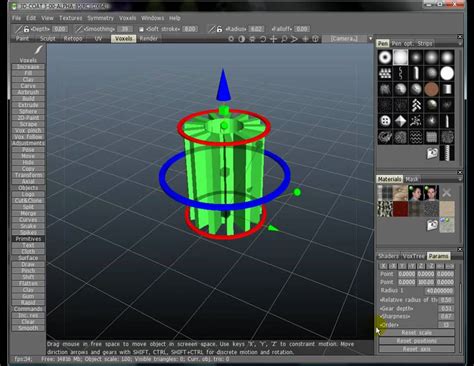Screen dimensions: 474x366
Task: Click the half-shaded circle view icon
Action: (x=242, y=39)
